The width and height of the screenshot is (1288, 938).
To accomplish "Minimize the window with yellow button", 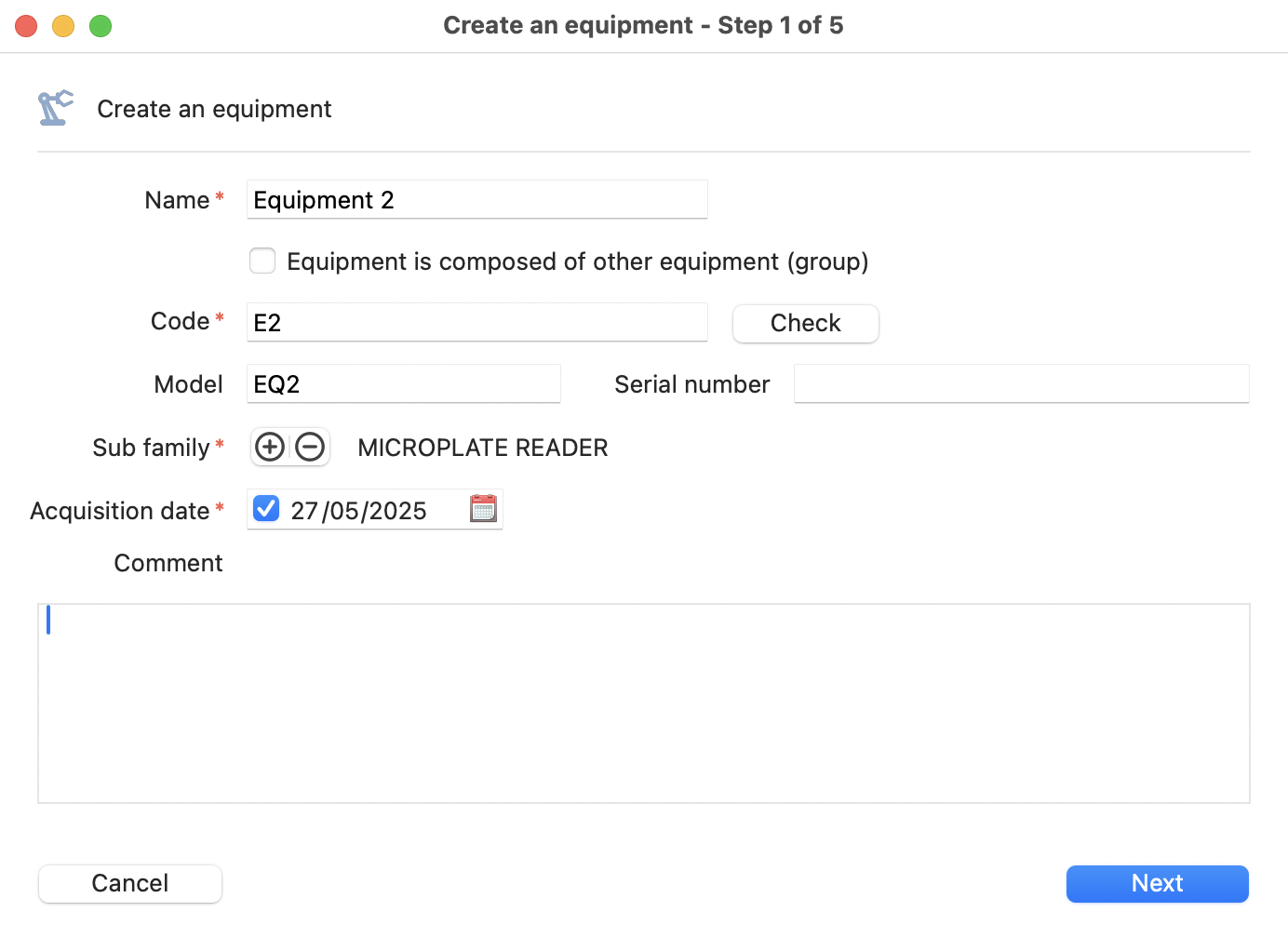I will pyautogui.click(x=63, y=26).
